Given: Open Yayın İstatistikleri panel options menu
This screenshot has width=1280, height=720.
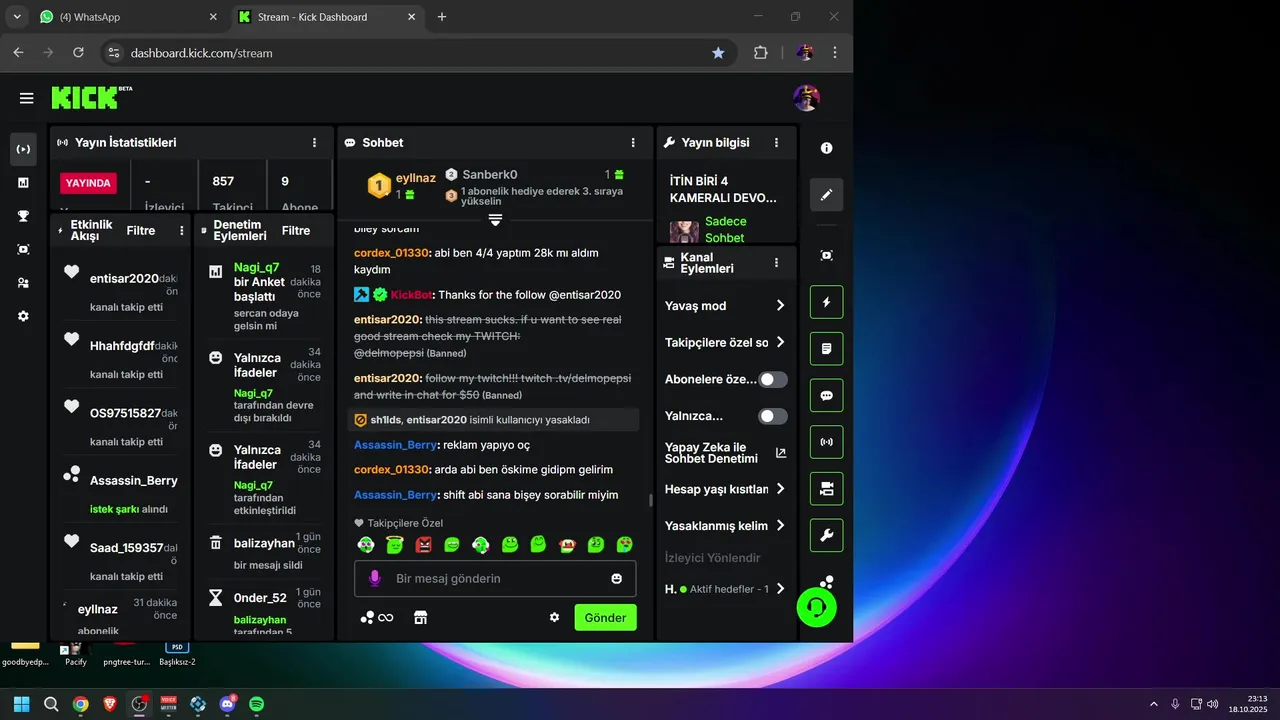Looking at the screenshot, I should pyautogui.click(x=315, y=143).
